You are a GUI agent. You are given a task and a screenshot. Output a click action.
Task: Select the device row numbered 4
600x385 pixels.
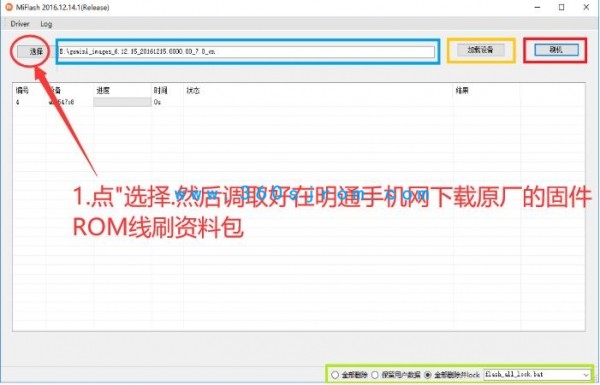tap(298, 102)
